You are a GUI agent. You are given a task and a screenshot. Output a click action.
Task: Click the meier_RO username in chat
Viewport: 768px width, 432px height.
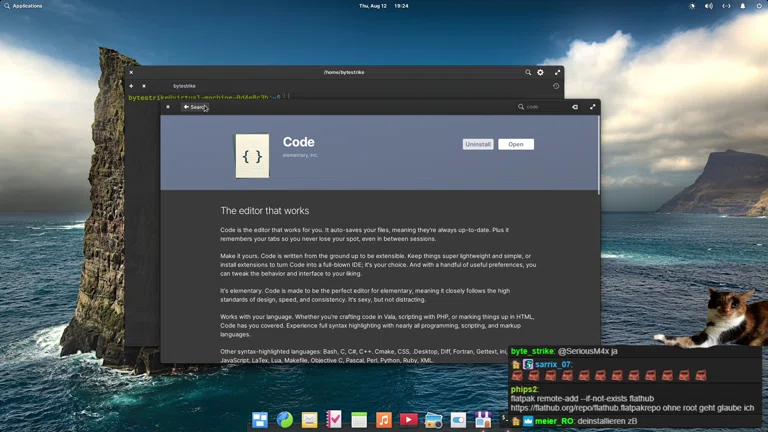[554, 421]
